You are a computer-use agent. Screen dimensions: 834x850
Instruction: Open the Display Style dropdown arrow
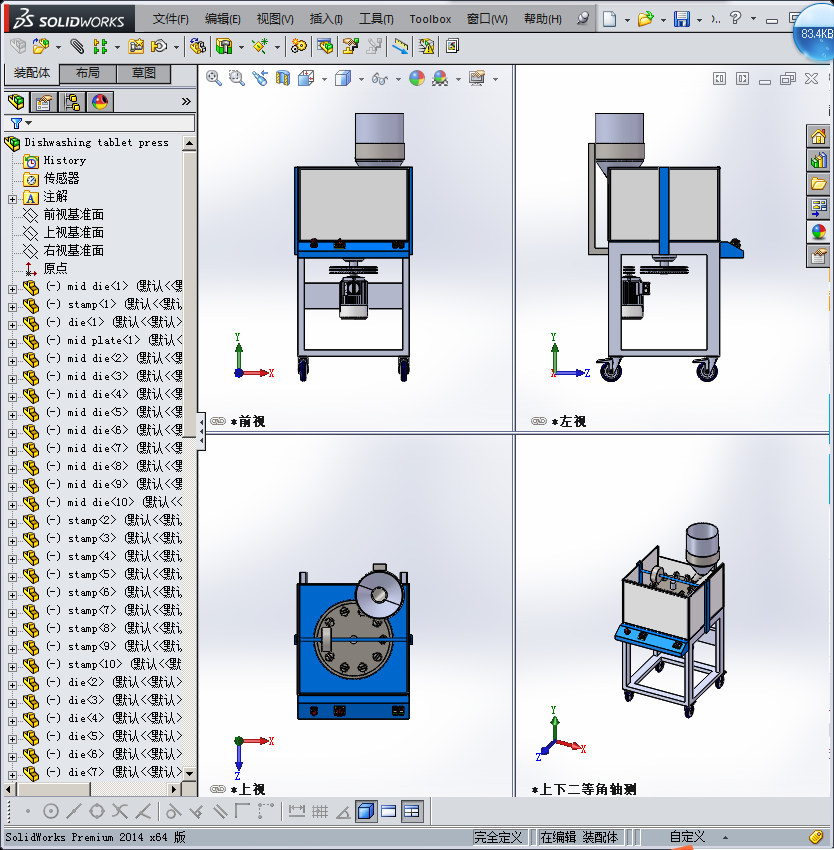coord(361,79)
